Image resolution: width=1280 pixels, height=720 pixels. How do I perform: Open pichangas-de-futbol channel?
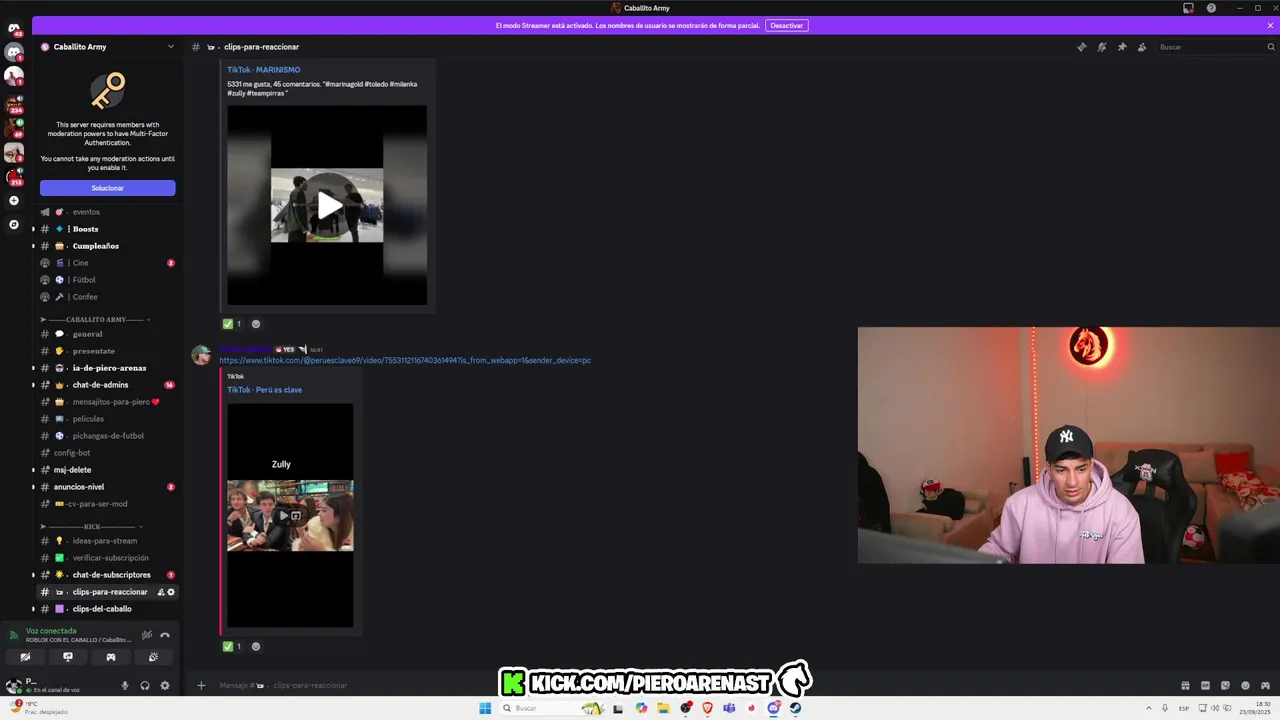107,436
